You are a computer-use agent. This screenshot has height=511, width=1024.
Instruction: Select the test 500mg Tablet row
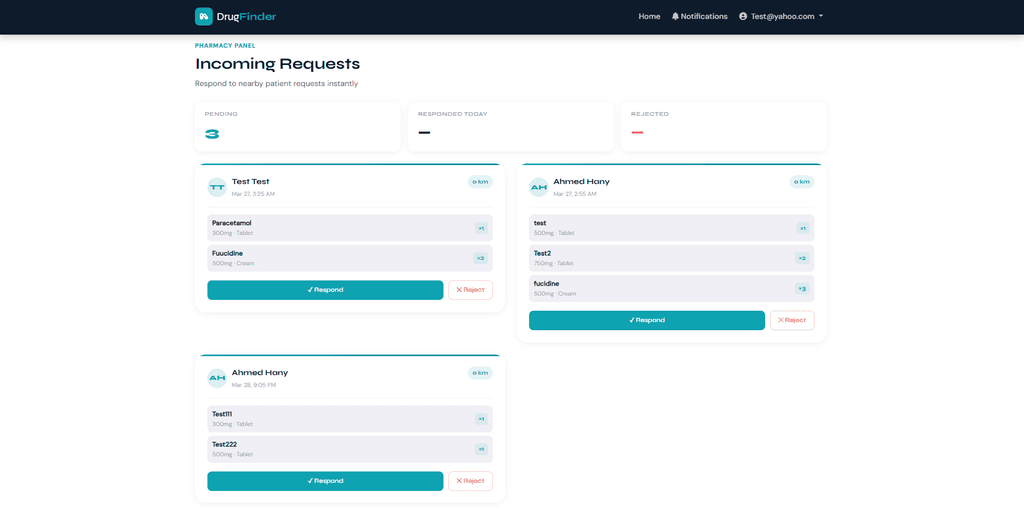pos(672,228)
